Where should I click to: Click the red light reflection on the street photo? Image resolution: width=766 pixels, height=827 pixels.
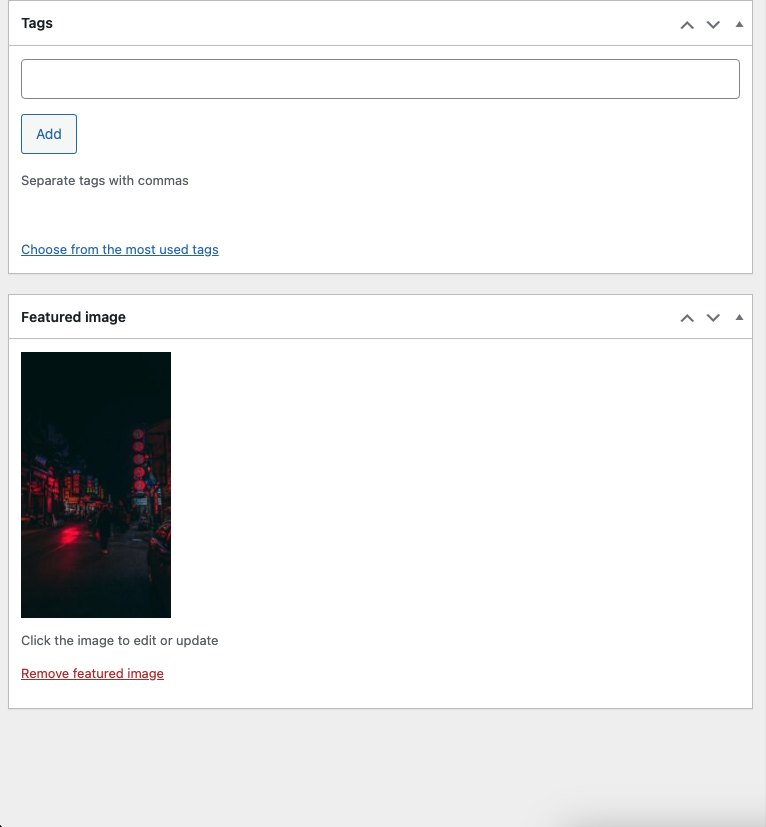coord(70,537)
